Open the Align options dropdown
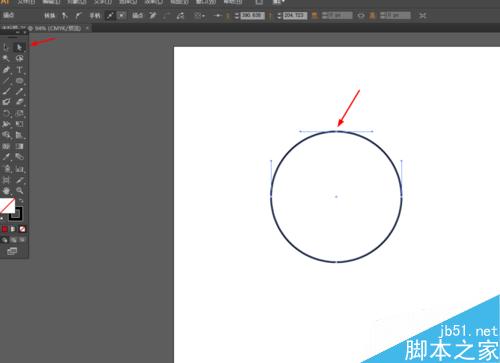Screen dimensions: 500x363 [200, 15]
